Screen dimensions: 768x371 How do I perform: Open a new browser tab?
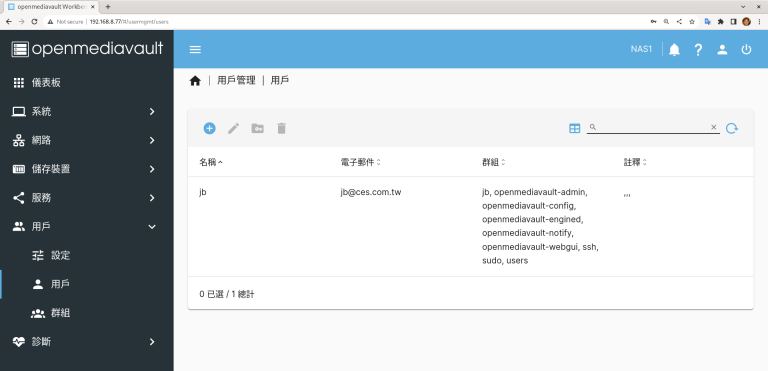108,7
